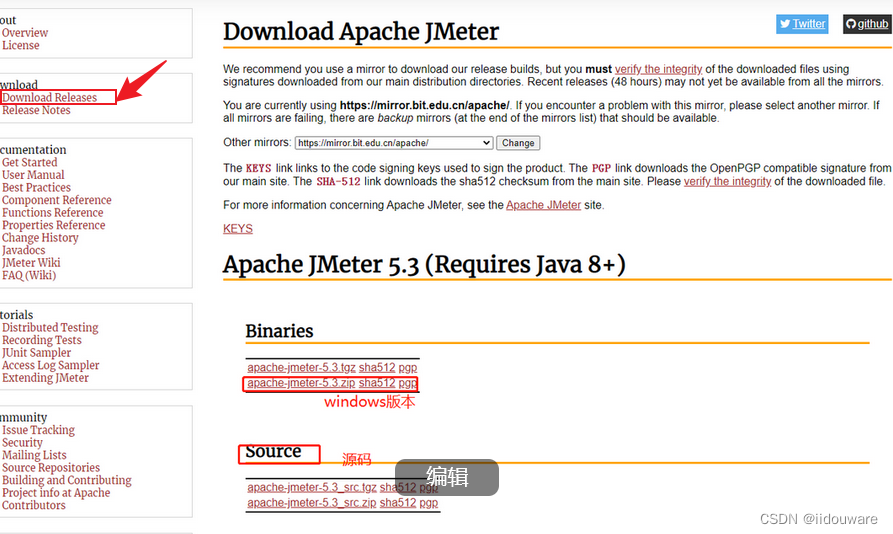Screen dimensions: 893x534
Task: Open Best Practices link
Action: 36,187
